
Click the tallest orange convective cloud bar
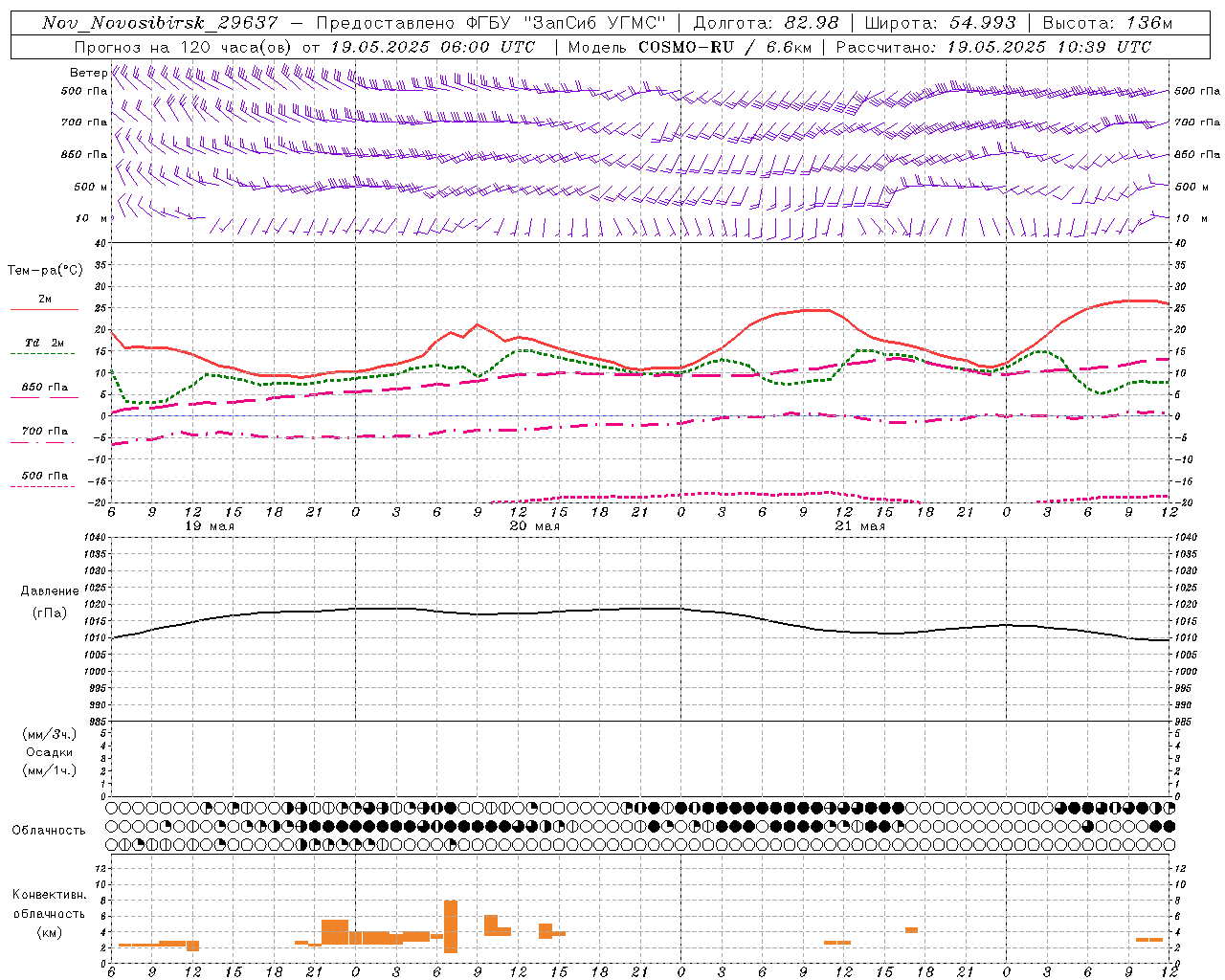[x=451, y=926]
